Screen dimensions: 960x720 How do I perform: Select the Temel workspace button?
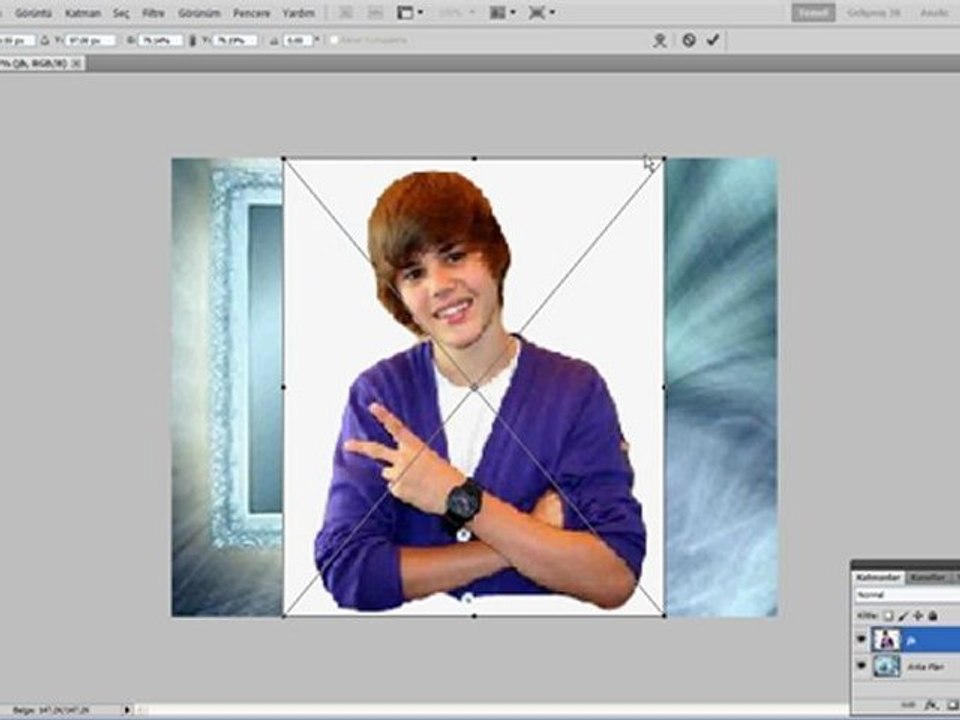(813, 12)
